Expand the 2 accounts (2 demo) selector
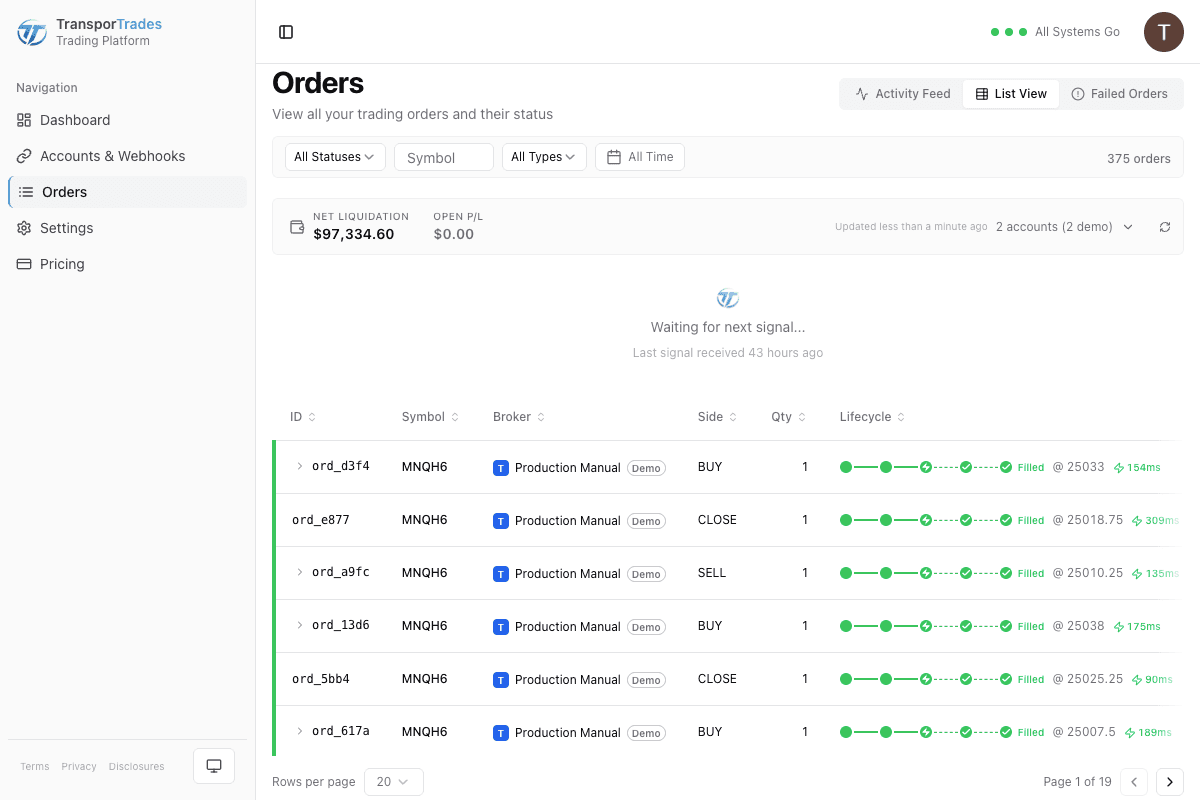 [x=1065, y=227]
